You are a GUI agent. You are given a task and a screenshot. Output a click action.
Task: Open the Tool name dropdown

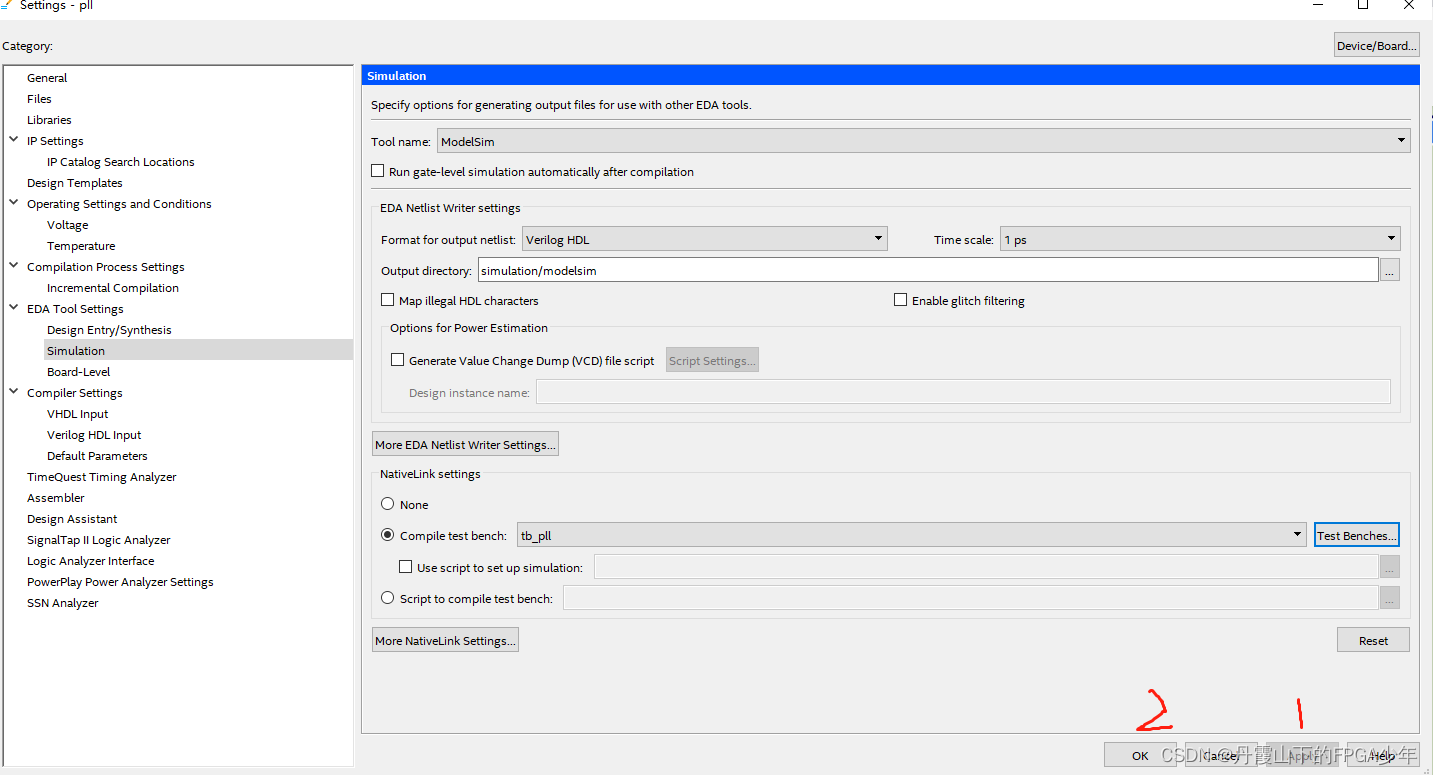(x=924, y=141)
